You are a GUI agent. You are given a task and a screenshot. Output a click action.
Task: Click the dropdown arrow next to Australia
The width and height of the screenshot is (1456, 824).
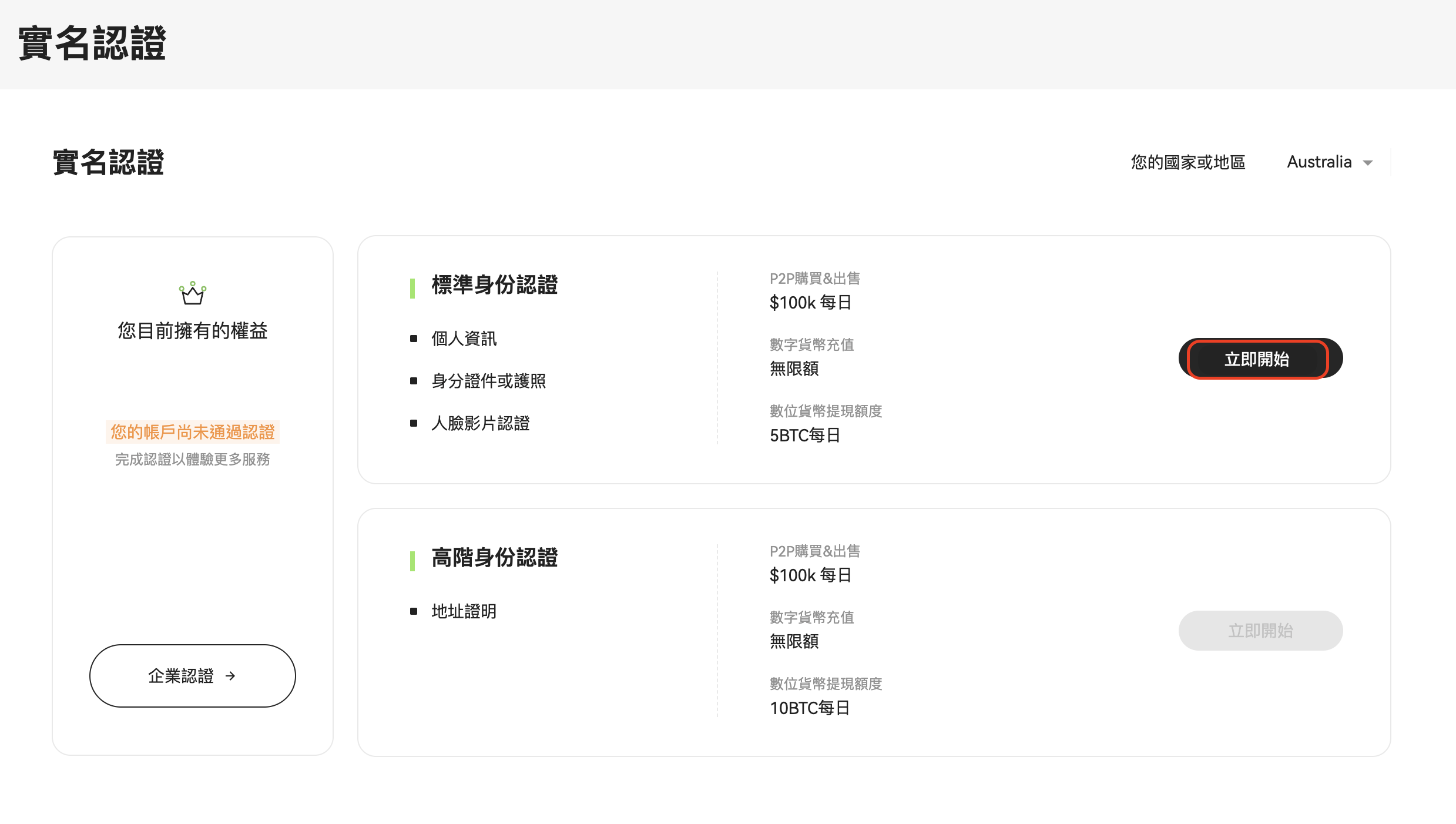point(1368,163)
